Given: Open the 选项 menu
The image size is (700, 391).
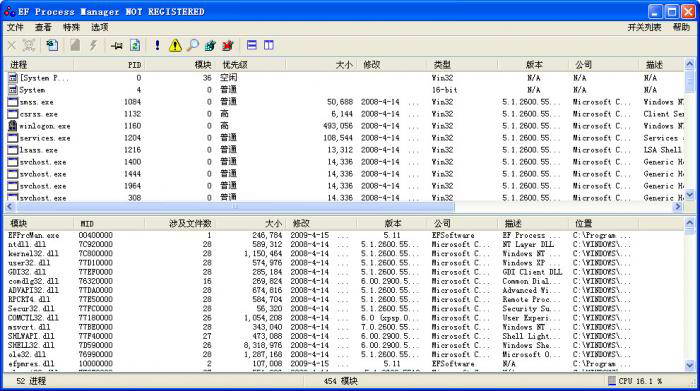Looking at the screenshot, I should (100, 27).
